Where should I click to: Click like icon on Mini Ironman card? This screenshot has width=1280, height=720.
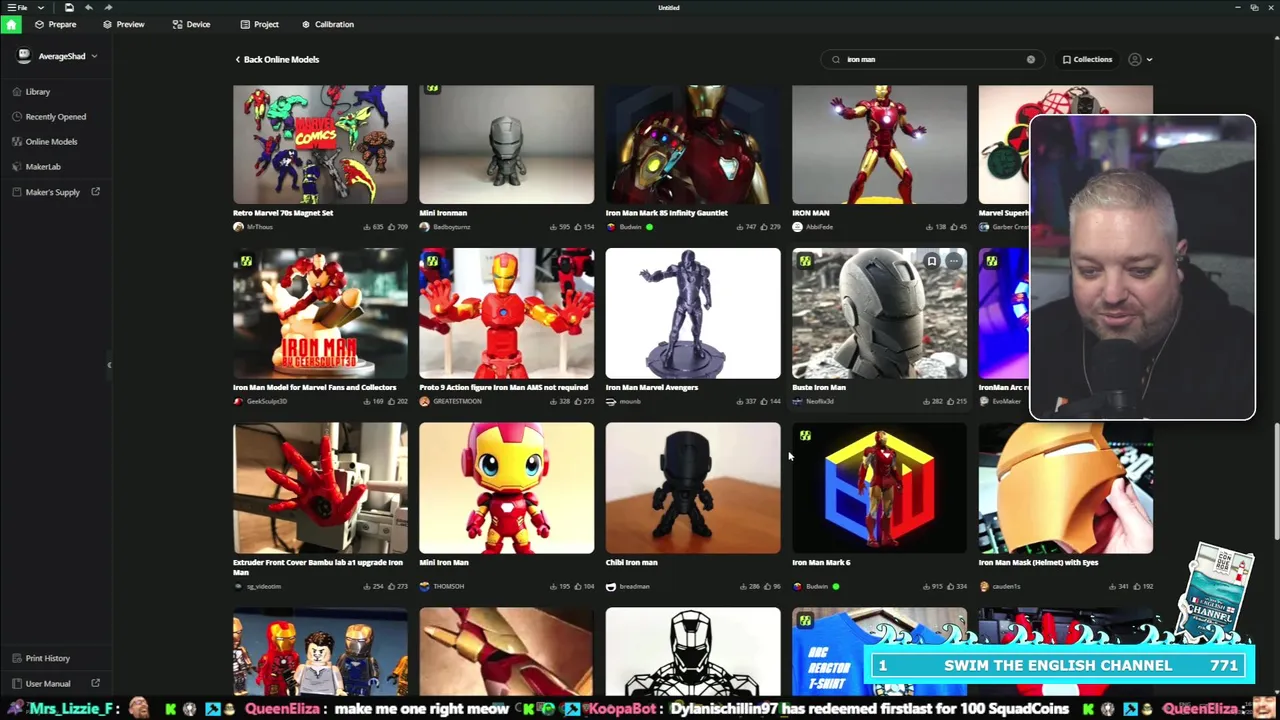point(578,227)
